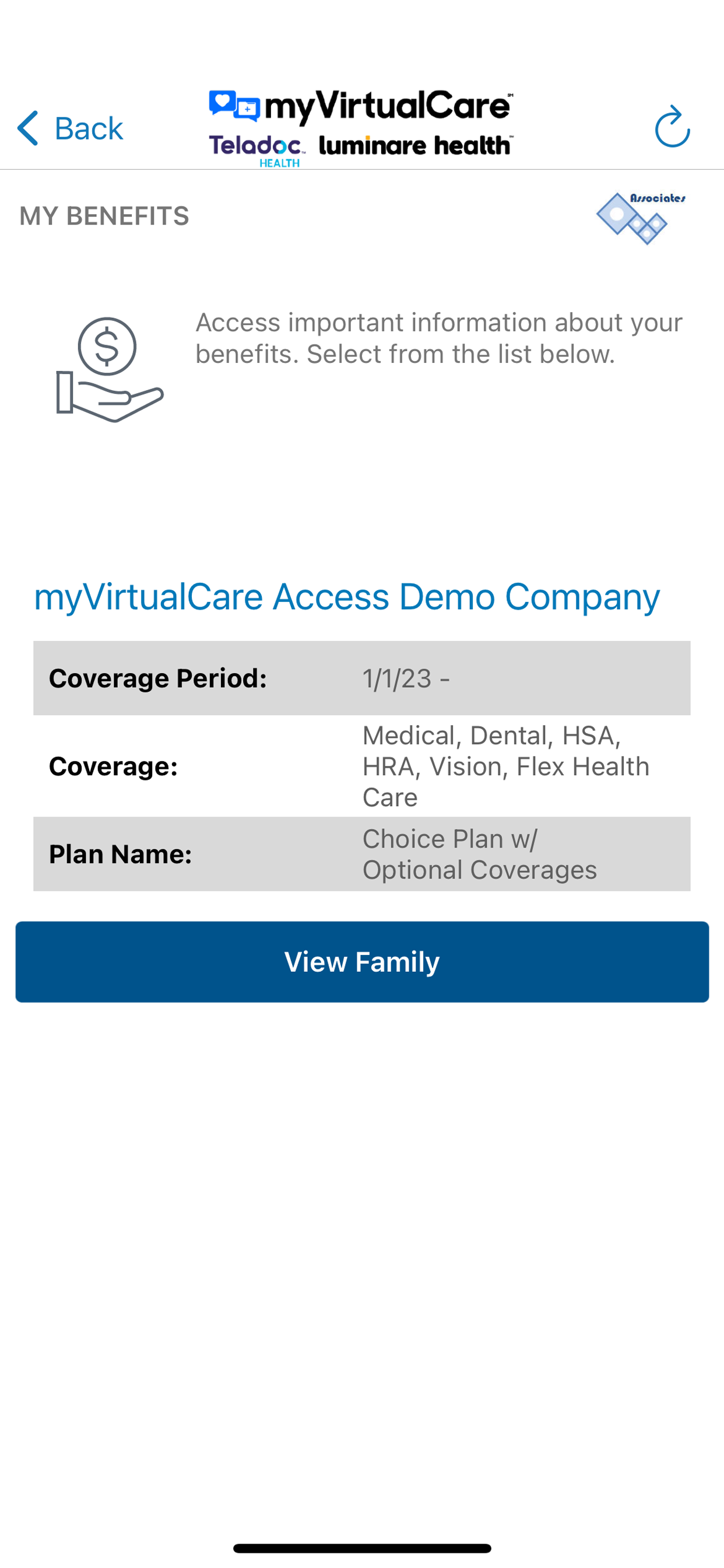Image resolution: width=724 pixels, height=1568 pixels.
Task: Tap the myVirtualCare chat bubble logo icon
Action: [235, 106]
